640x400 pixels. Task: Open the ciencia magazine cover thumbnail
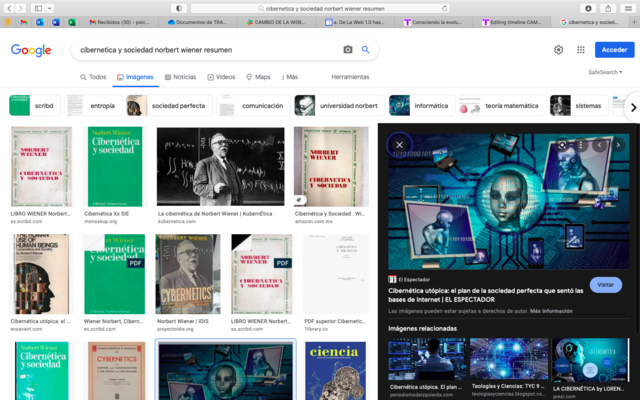335,371
